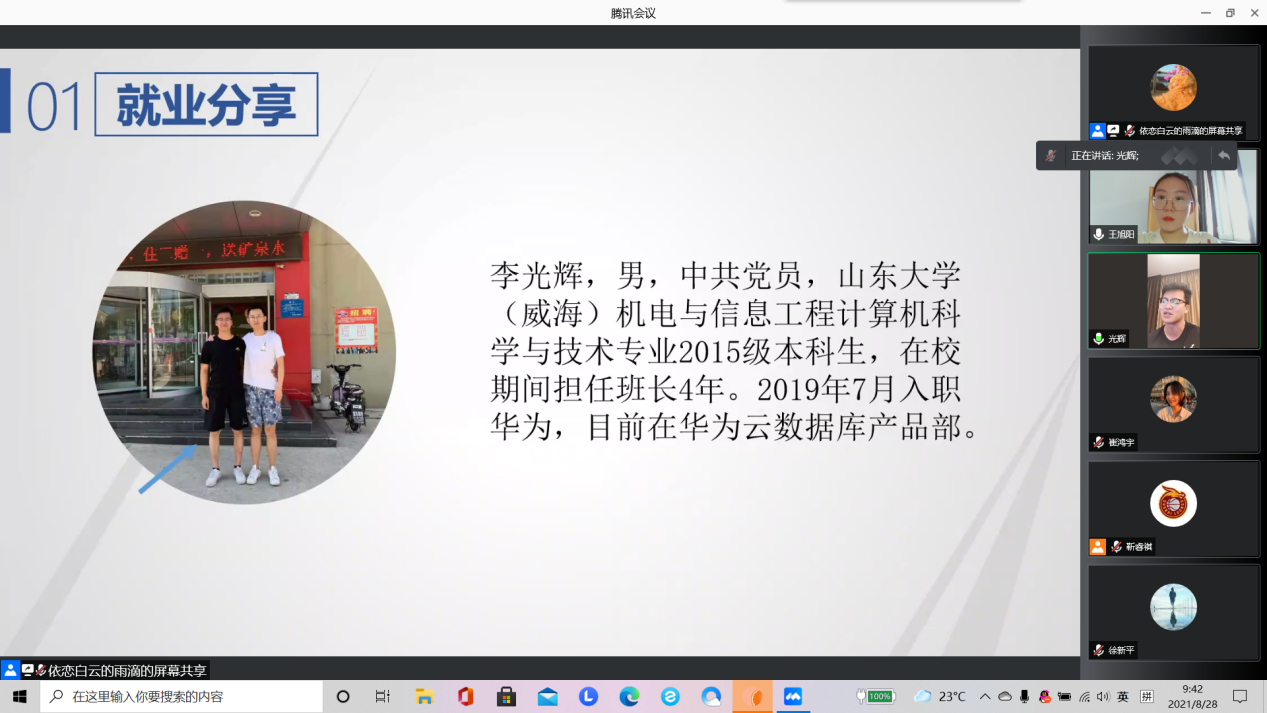Click the reply arrow on speaking bar
Viewport: 1267px width, 713px height.
click(1223, 156)
